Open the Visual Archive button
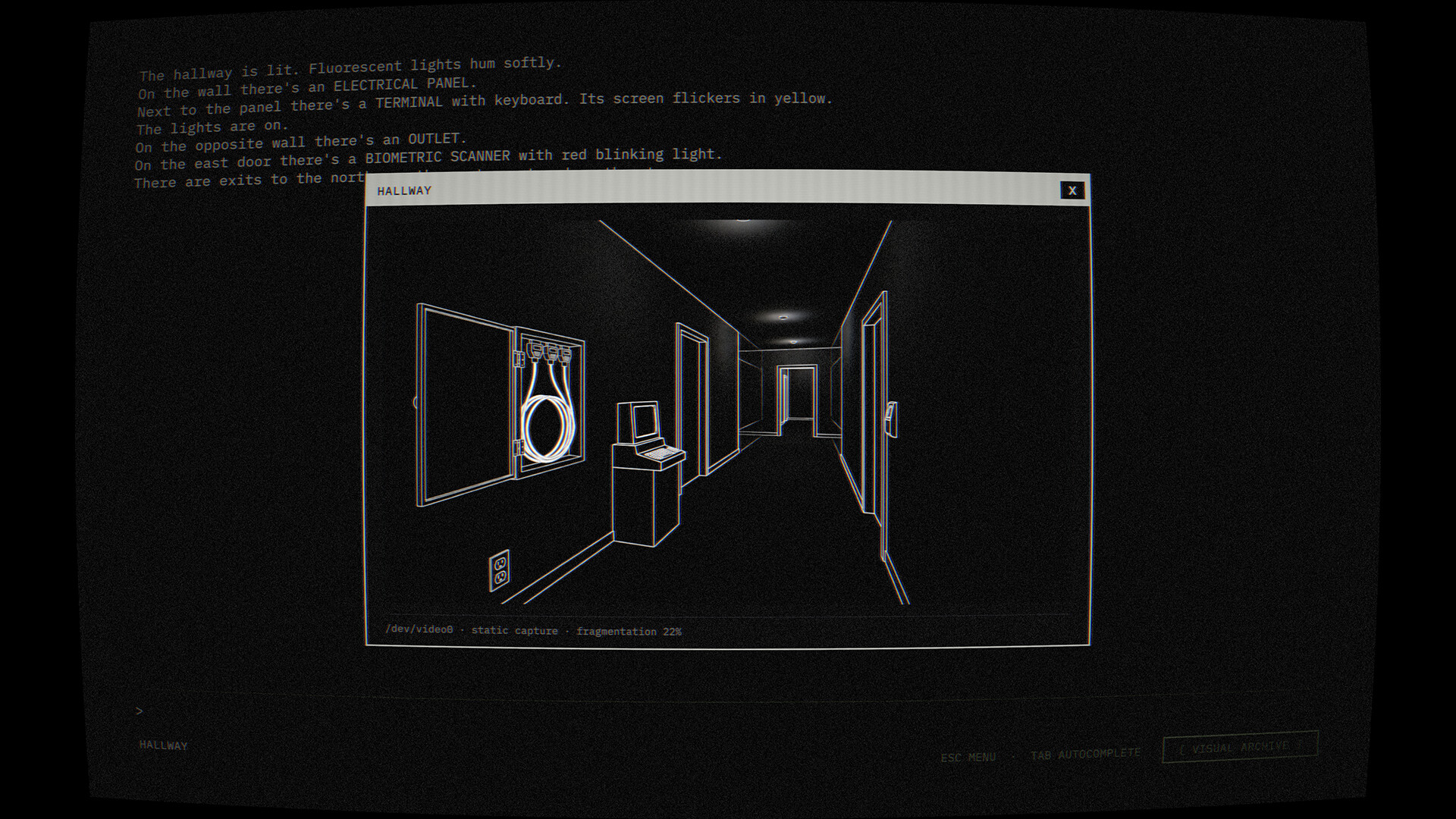 [x=1241, y=747]
